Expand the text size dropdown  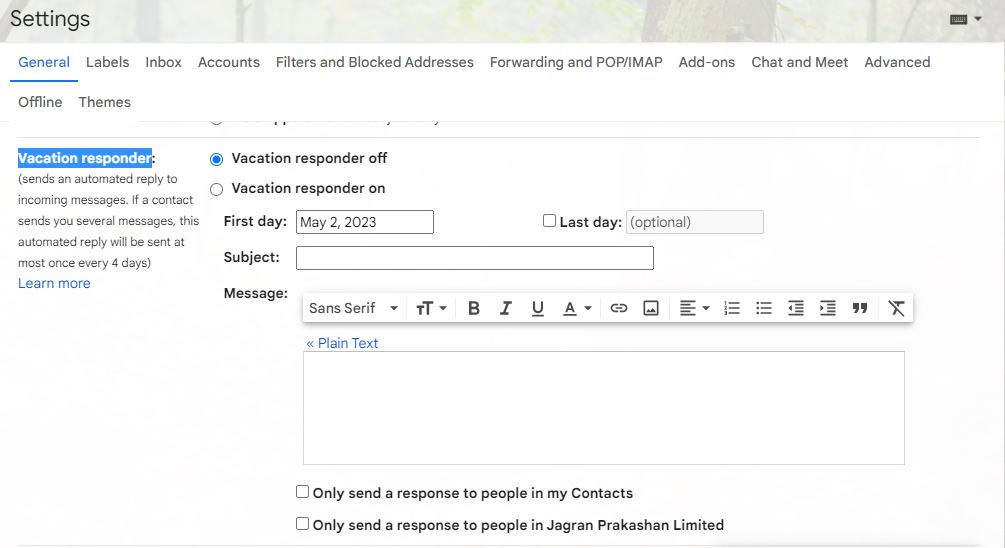[x=431, y=308]
